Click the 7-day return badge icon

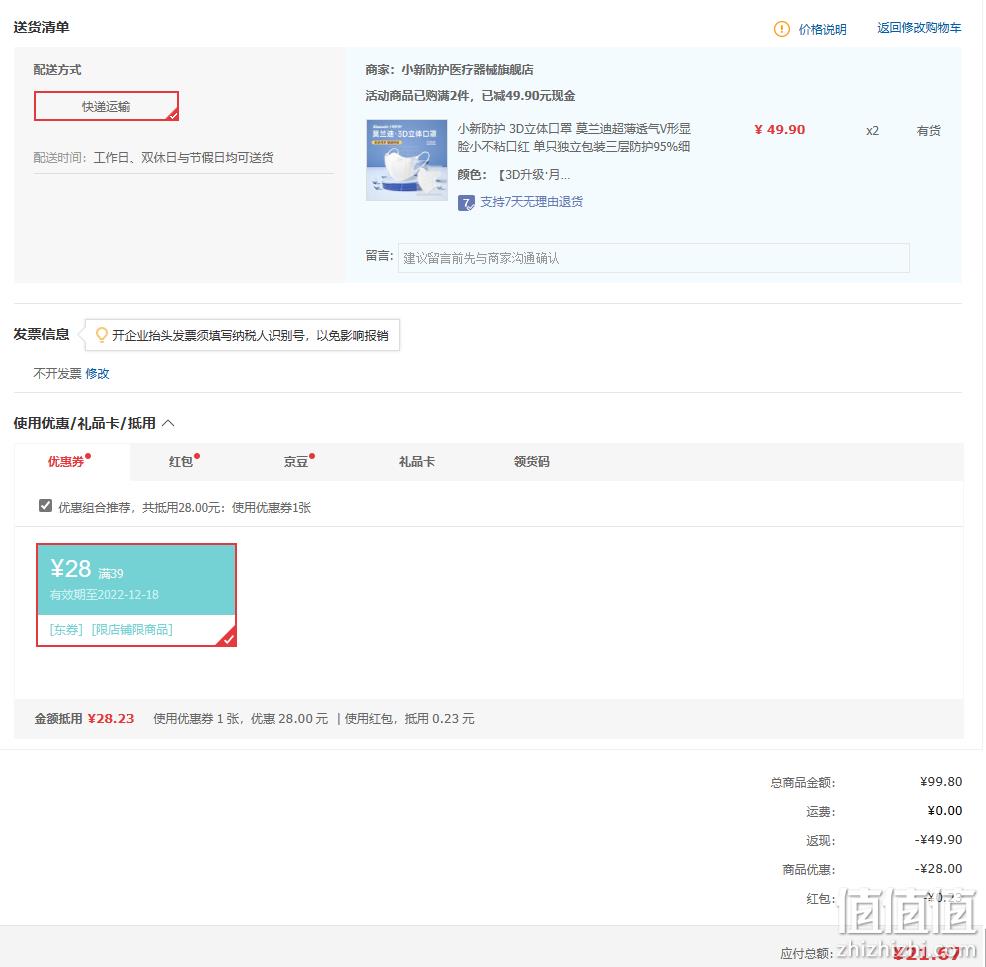coord(466,203)
